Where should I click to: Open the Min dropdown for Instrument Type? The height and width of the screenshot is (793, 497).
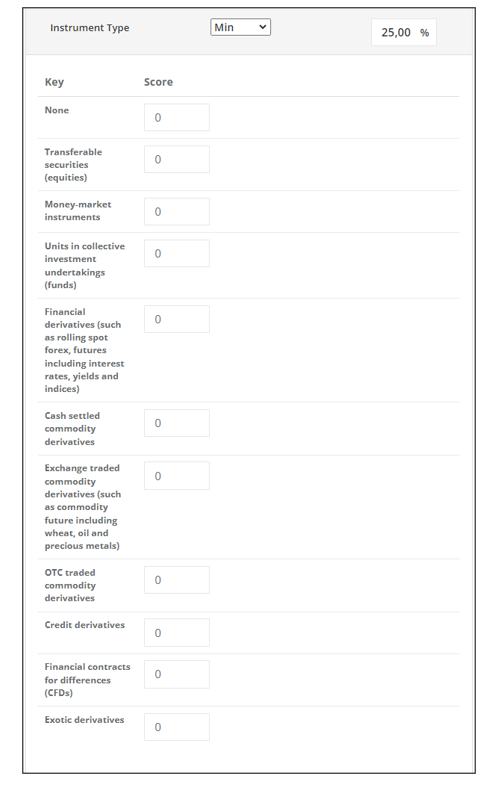coord(240,27)
